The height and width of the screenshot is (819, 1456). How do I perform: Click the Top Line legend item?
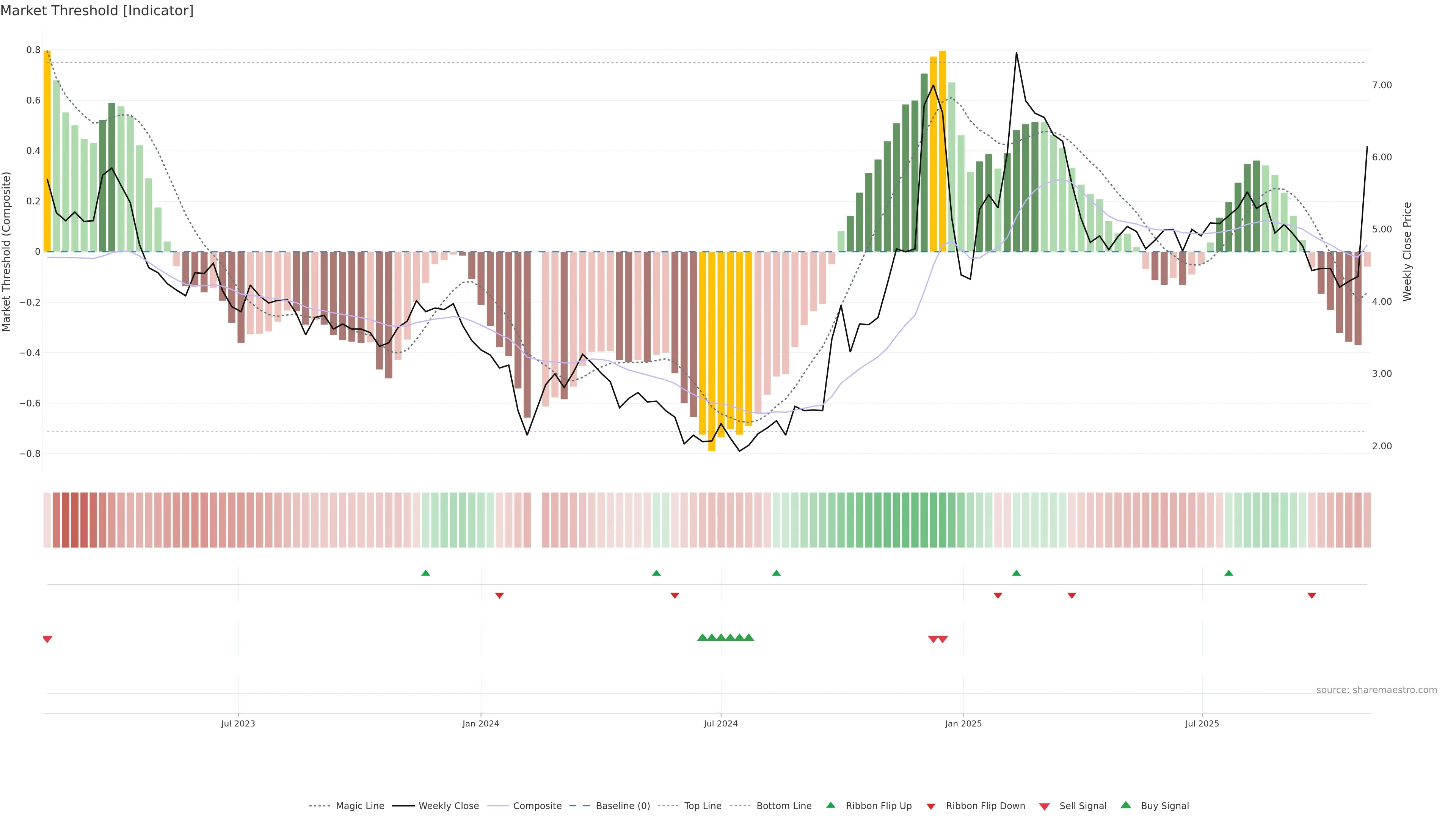pos(703,805)
